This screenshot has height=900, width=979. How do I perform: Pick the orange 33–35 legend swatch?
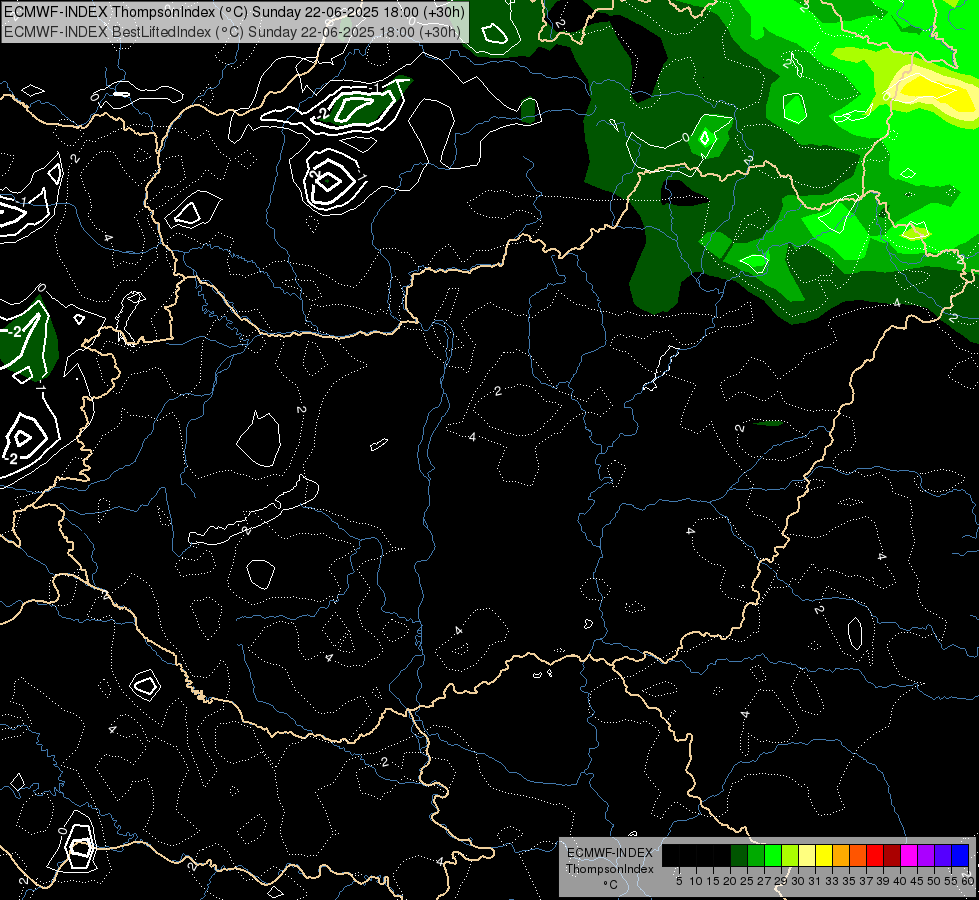[x=841, y=855]
